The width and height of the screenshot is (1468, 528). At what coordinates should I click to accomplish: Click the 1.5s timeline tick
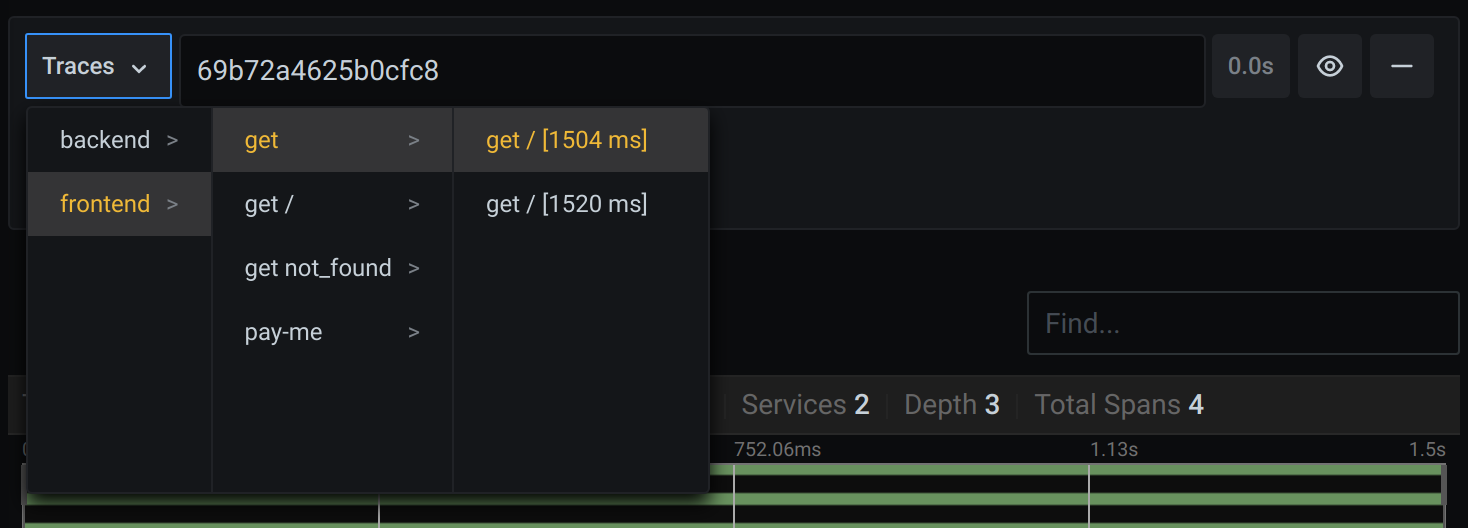(1427, 449)
